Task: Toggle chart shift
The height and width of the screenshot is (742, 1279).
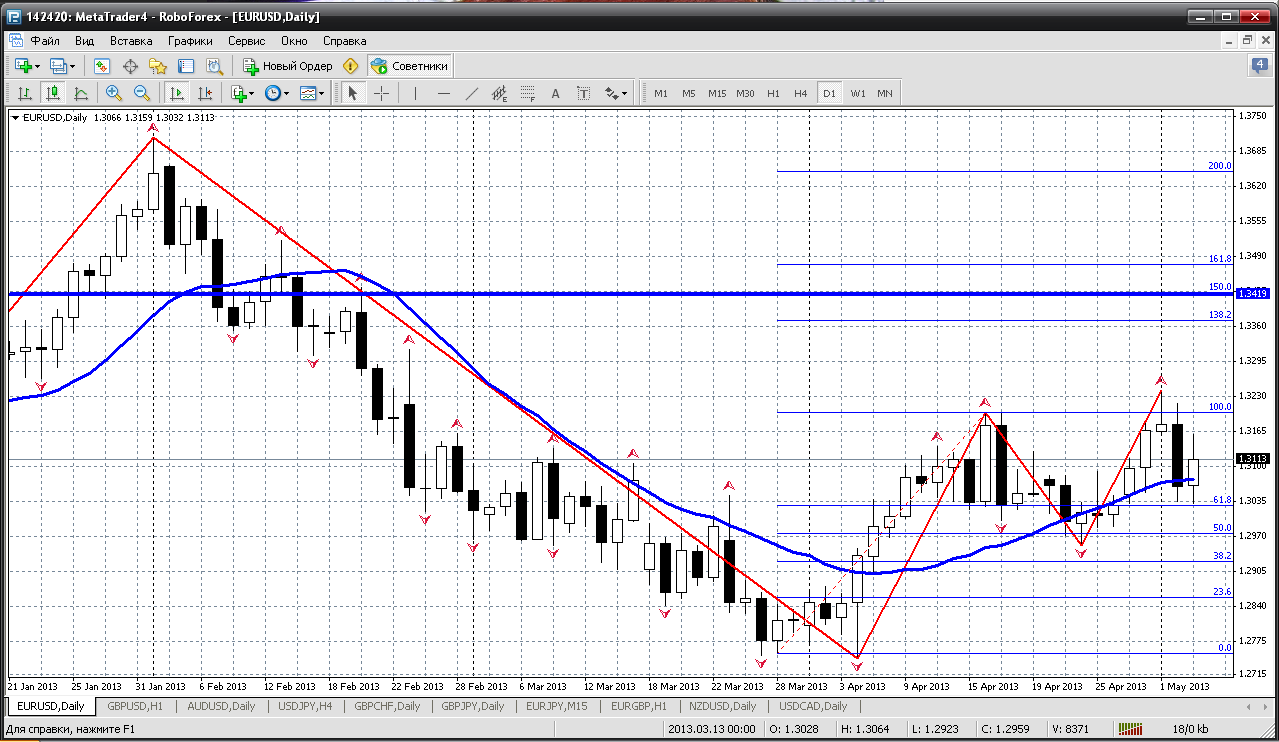Action: pyautogui.click(x=205, y=93)
